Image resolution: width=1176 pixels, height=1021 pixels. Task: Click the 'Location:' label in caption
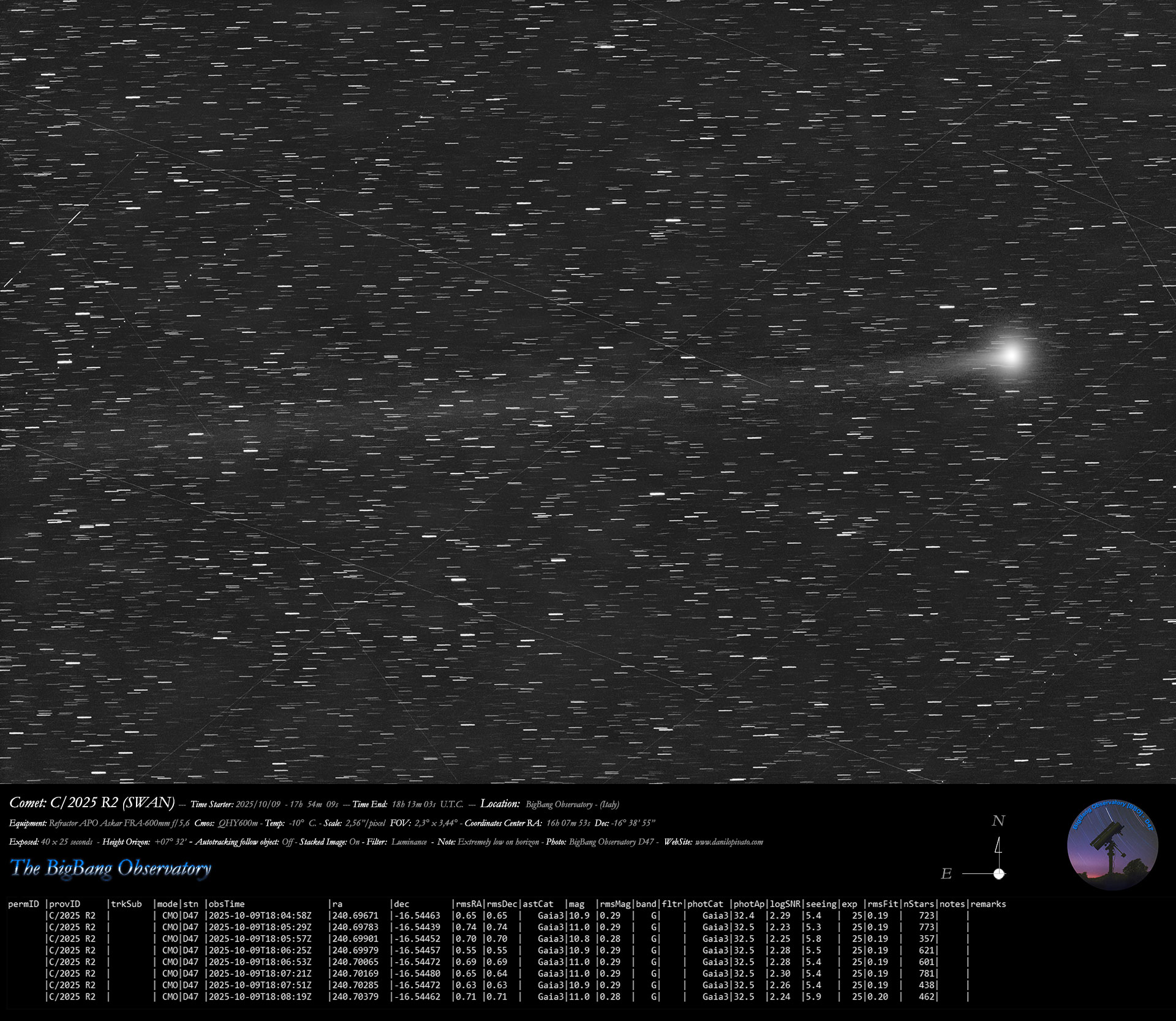click(x=500, y=804)
